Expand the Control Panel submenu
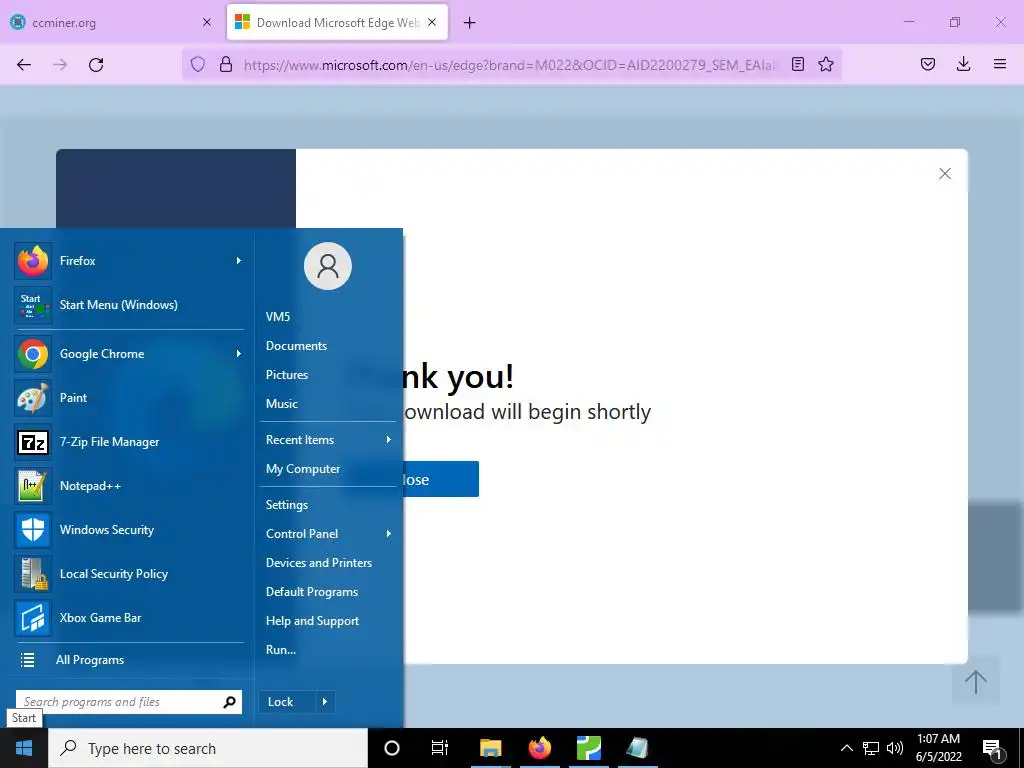1024x768 pixels. pyautogui.click(x=389, y=534)
